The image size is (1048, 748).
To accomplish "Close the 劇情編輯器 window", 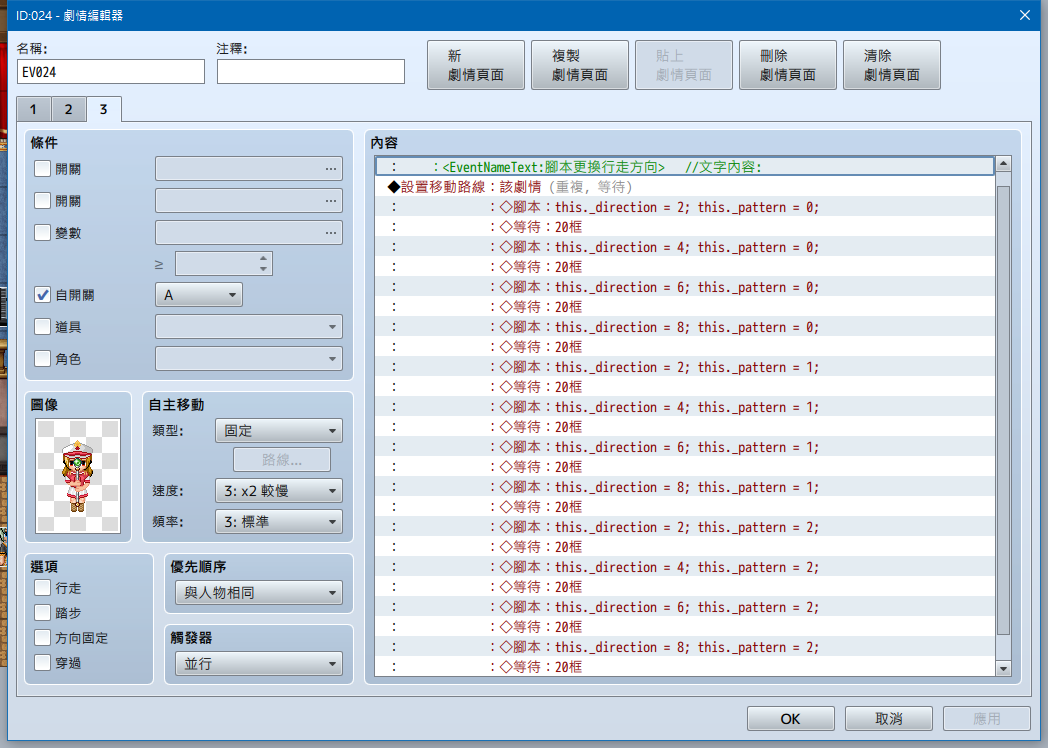I will click(x=1025, y=15).
